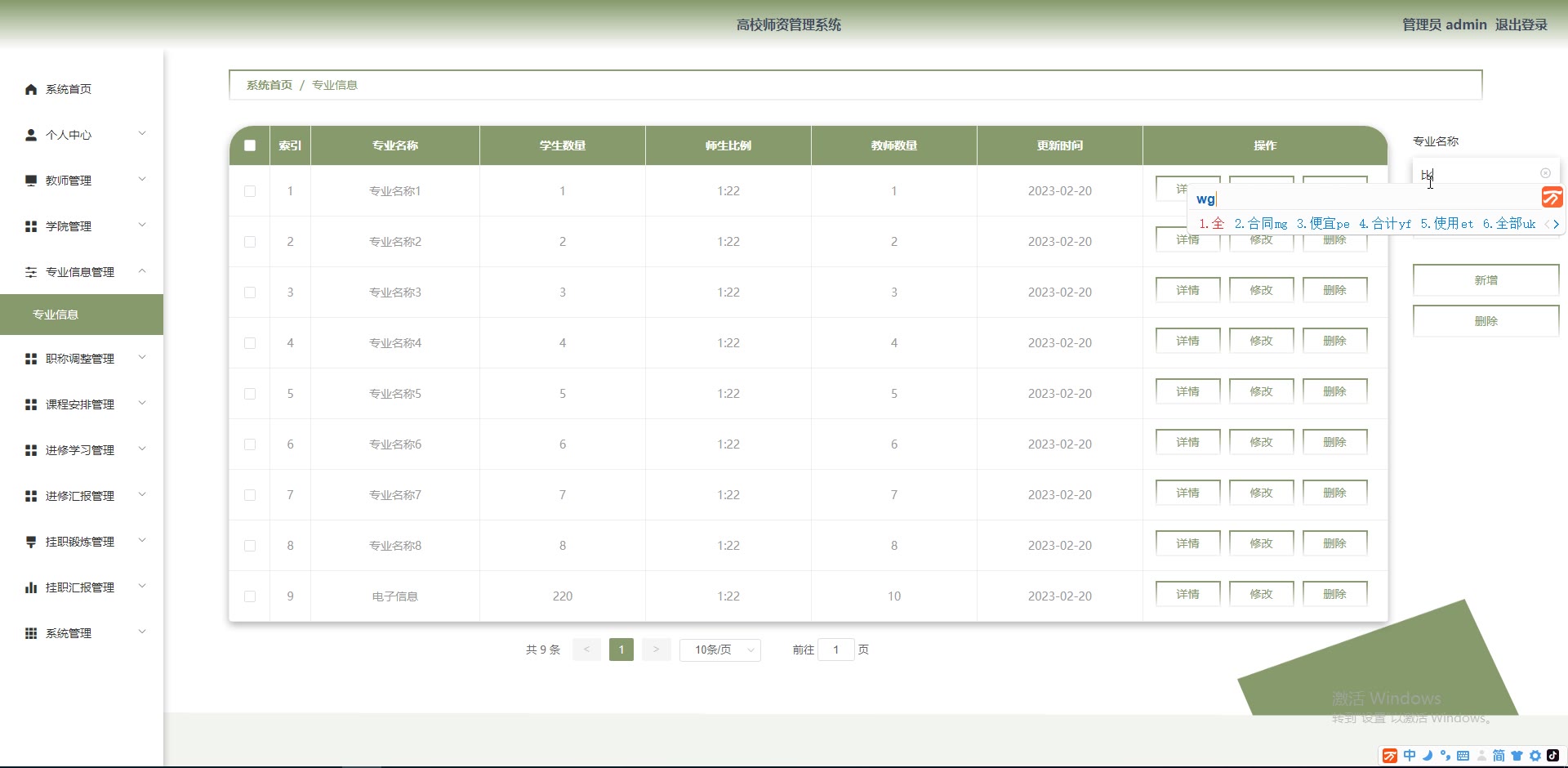Click the 删除 button under 新增

[x=1486, y=321]
